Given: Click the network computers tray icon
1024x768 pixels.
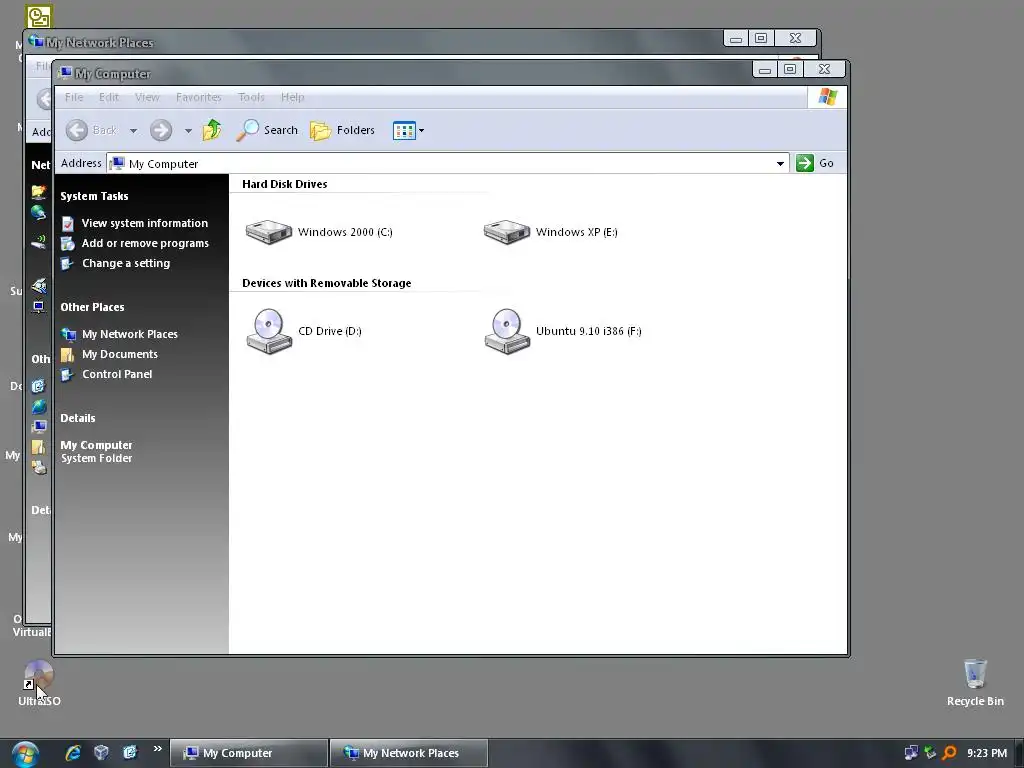Looking at the screenshot, I should pos(910,753).
